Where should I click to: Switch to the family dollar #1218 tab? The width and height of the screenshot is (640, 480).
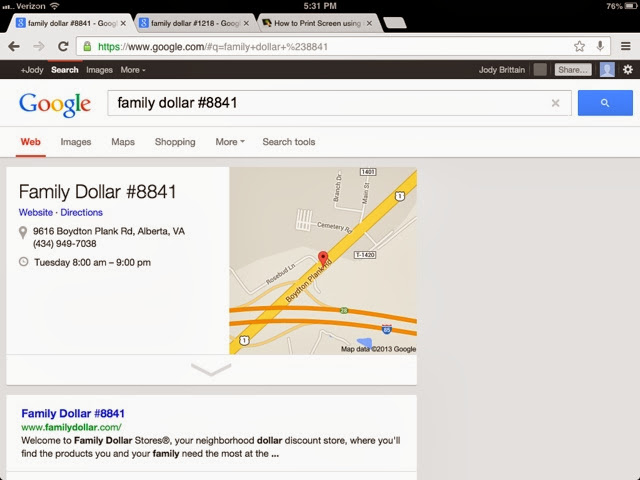[x=194, y=23]
